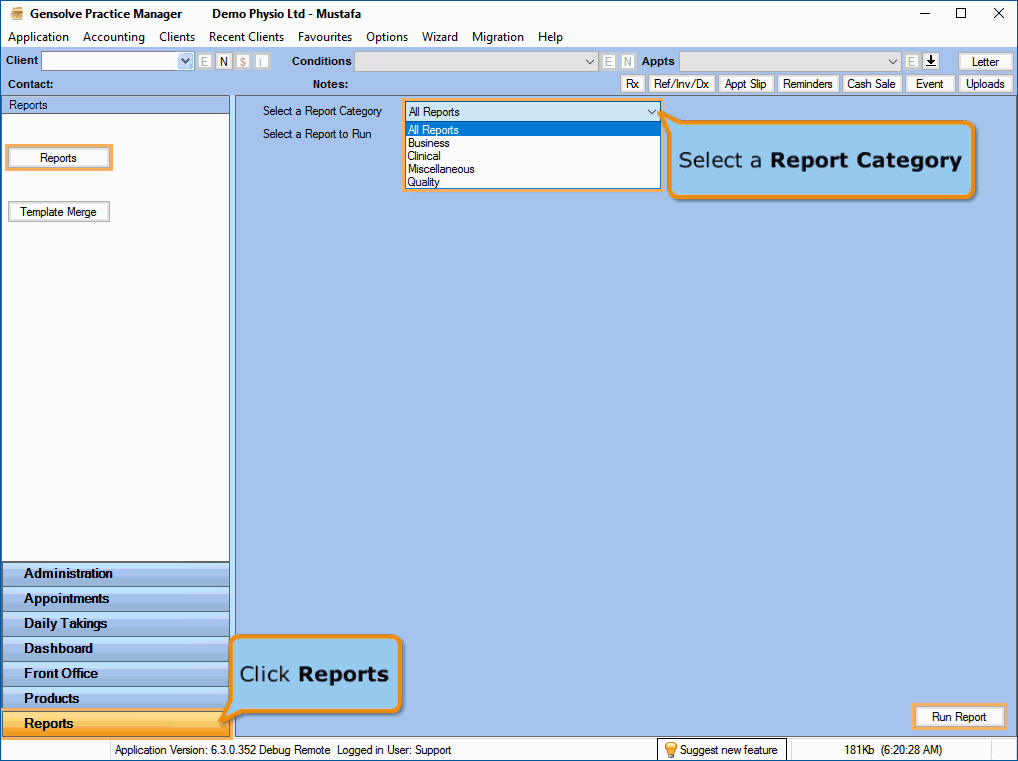
Task: Click the Template Merge button
Action: [x=58, y=212]
